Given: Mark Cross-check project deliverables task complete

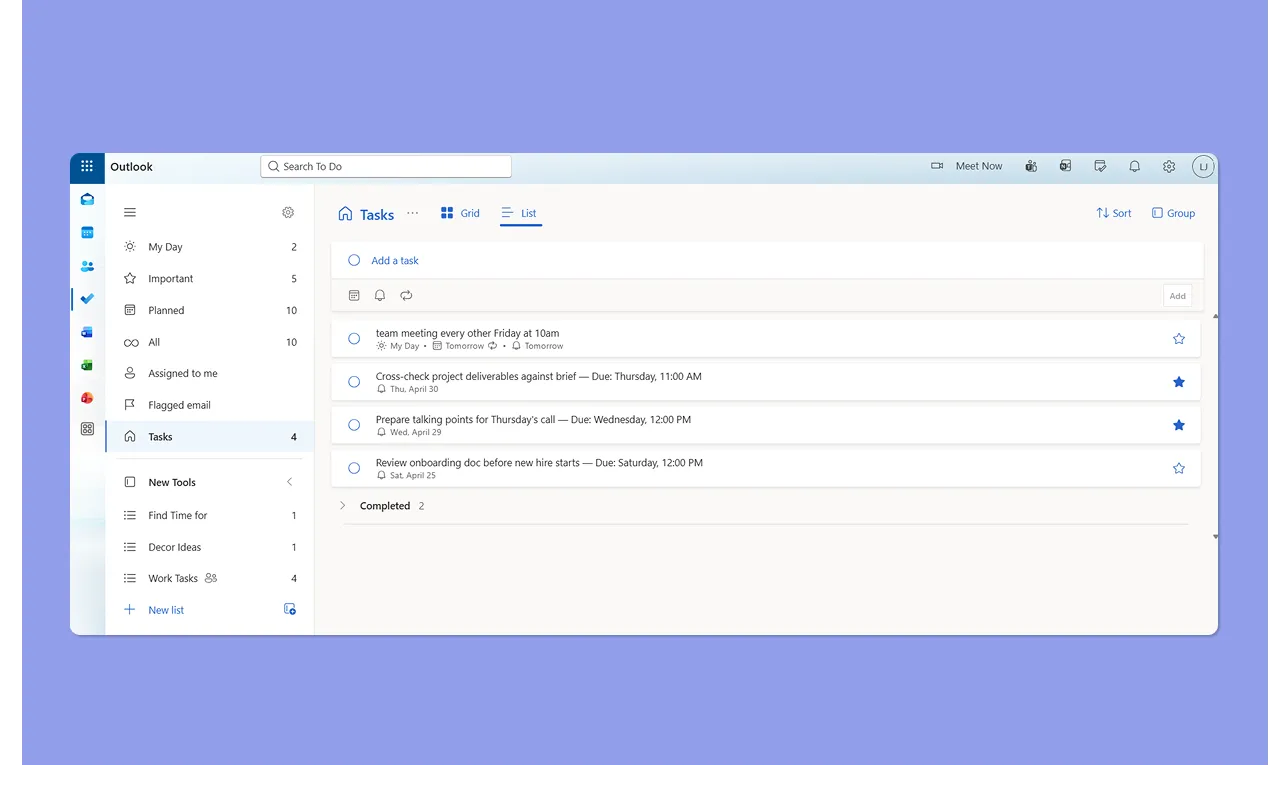Looking at the screenshot, I should pos(354,382).
